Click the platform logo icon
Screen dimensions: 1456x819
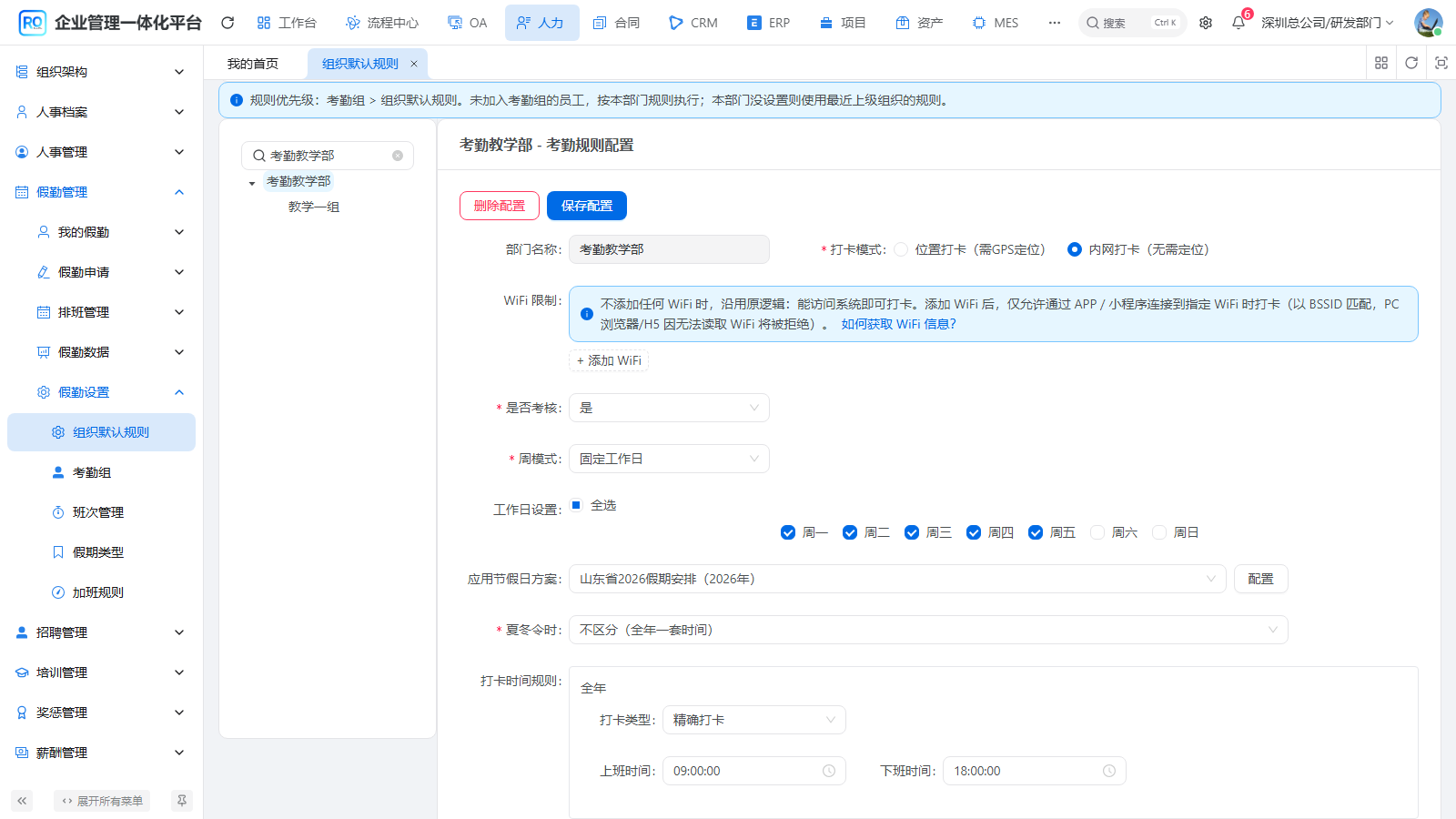32,23
